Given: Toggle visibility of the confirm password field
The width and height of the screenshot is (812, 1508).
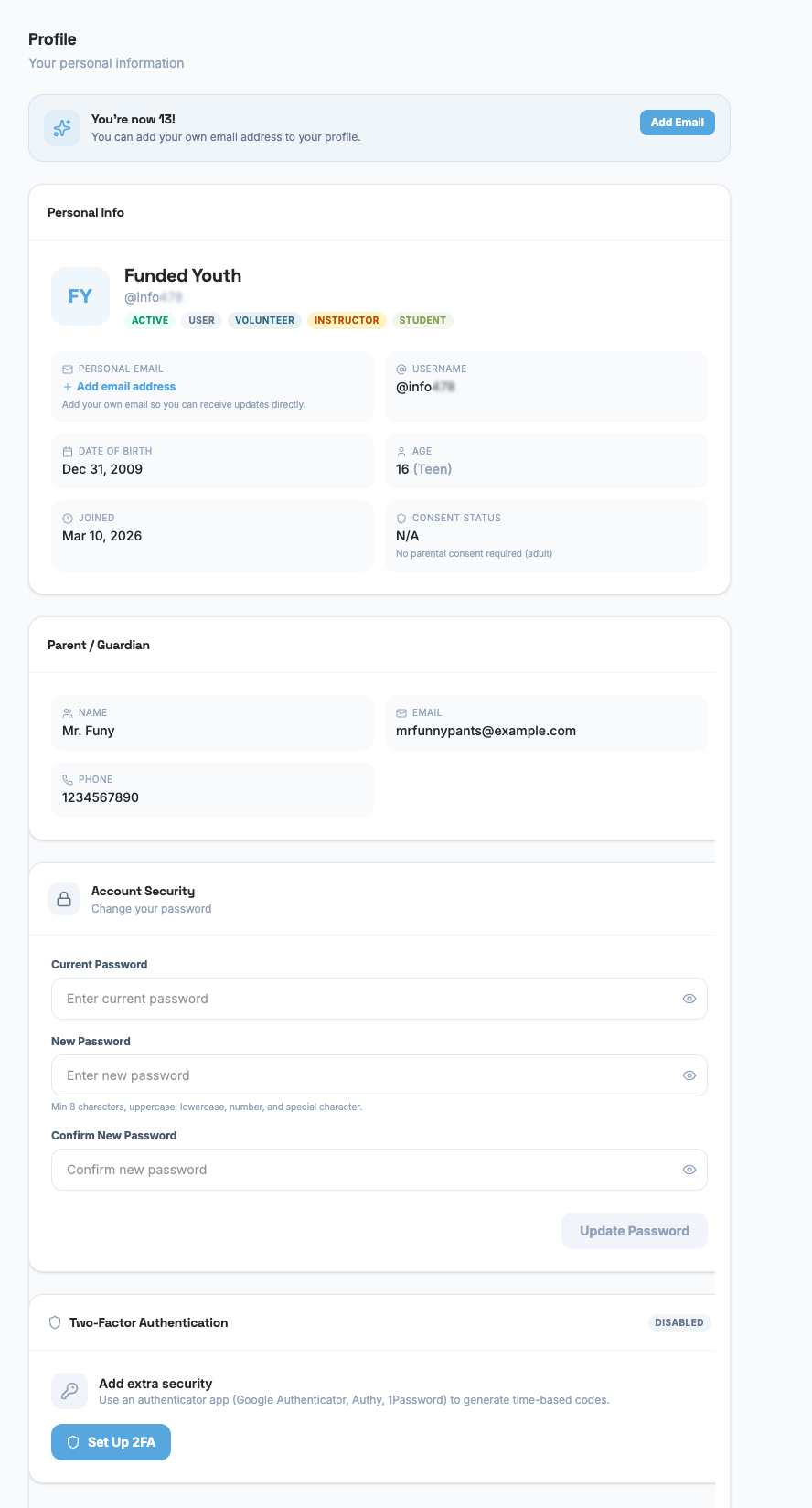Looking at the screenshot, I should click(x=689, y=1169).
